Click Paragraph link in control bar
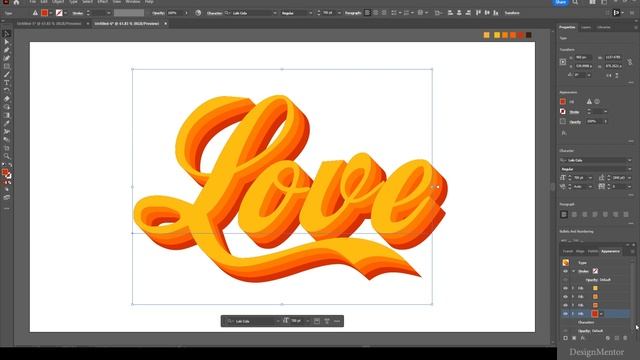Screen dimensions: 640x360 point(353,13)
